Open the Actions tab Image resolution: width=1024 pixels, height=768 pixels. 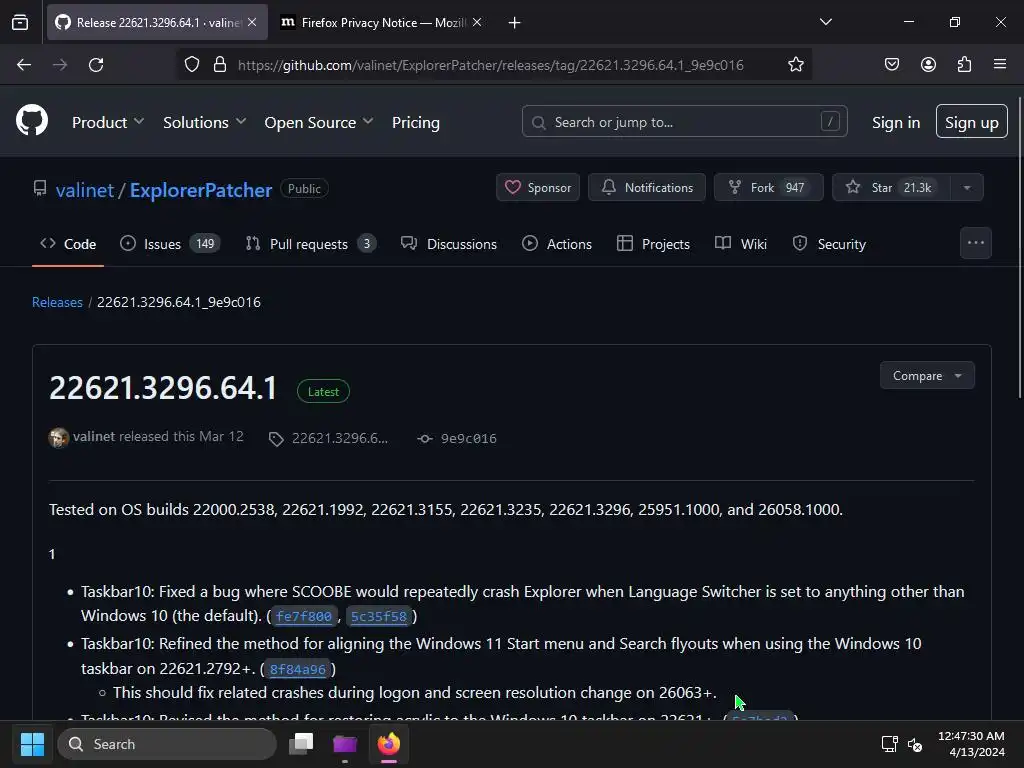point(557,244)
